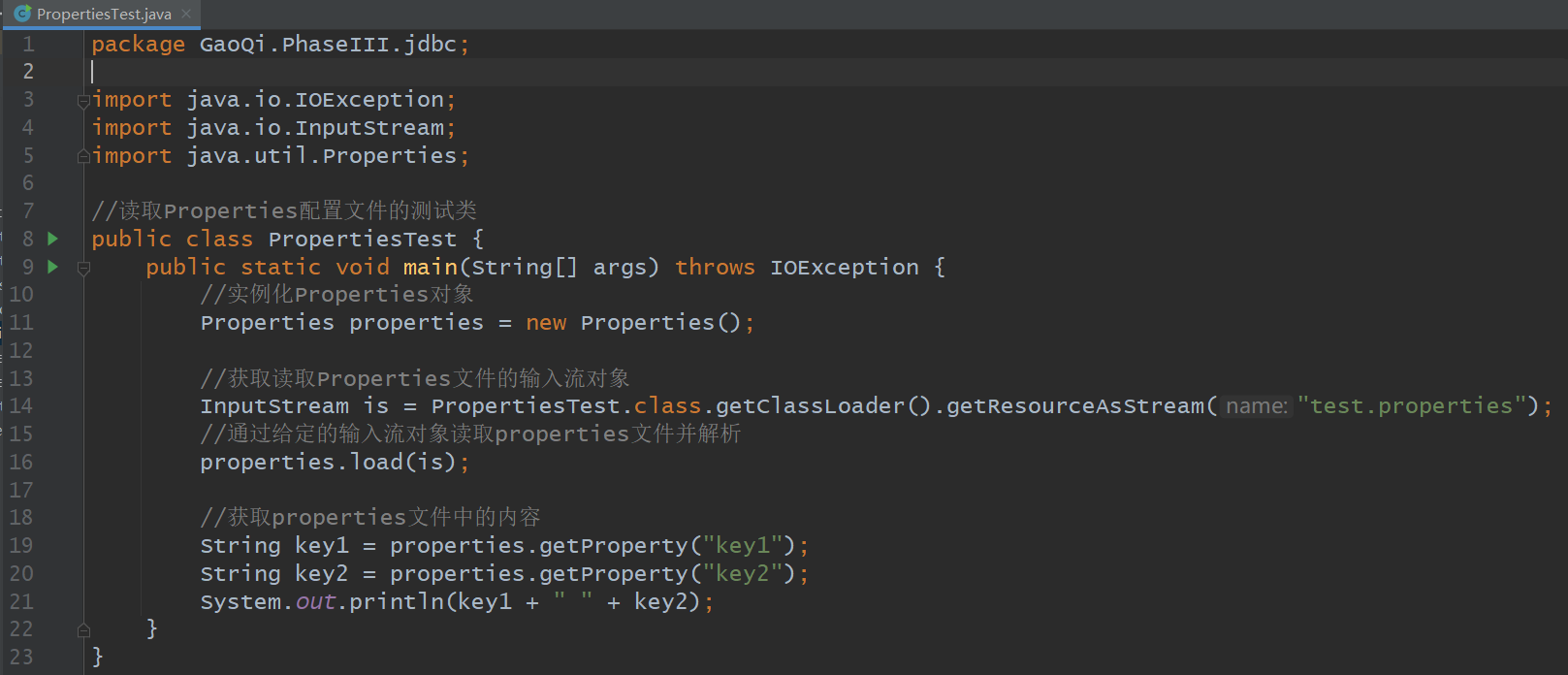
Task: Click line number 11 in the gutter
Action: point(21,322)
